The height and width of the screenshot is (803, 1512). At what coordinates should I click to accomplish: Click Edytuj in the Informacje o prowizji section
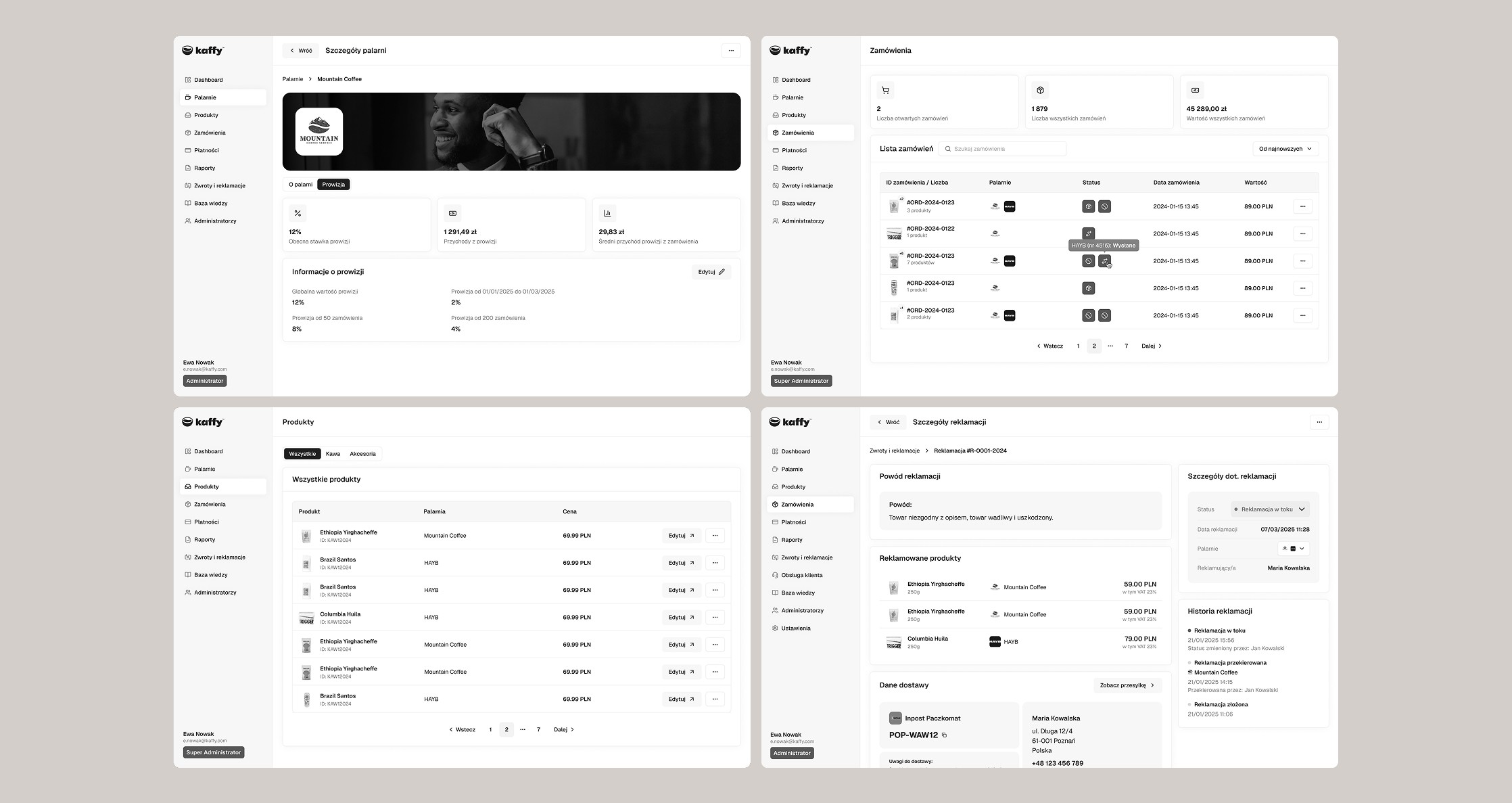coord(711,272)
